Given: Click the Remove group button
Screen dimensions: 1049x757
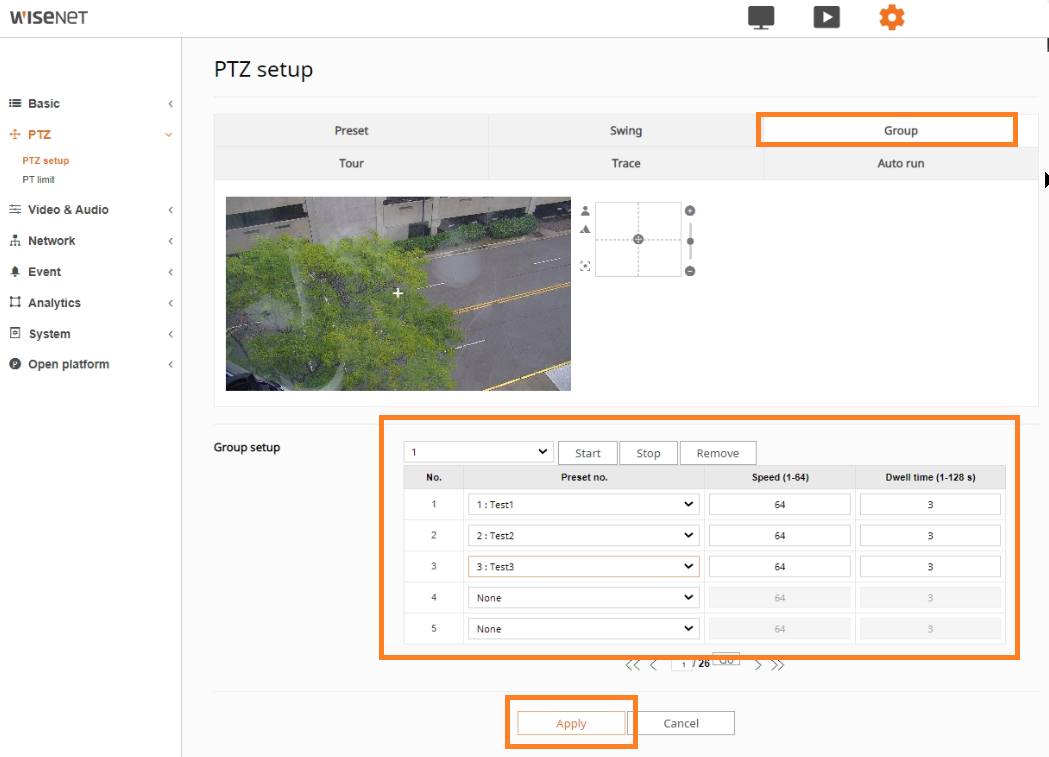Looking at the screenshot, I should tap(718, 453).
